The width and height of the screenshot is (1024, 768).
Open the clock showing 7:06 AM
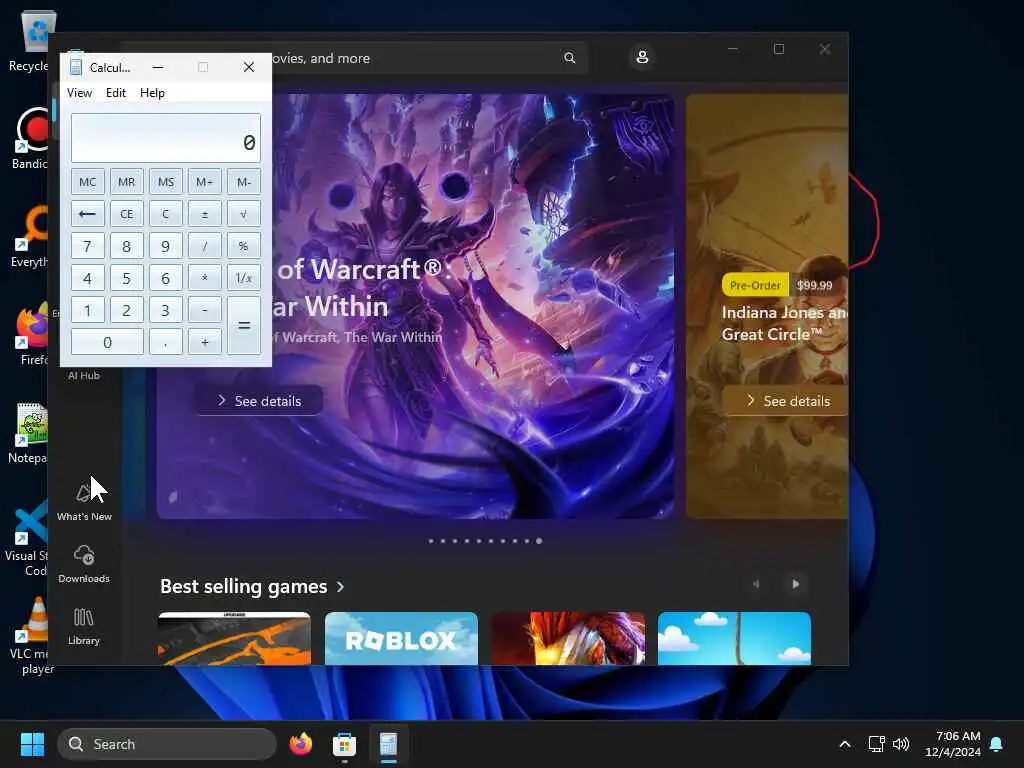point(953,744)
